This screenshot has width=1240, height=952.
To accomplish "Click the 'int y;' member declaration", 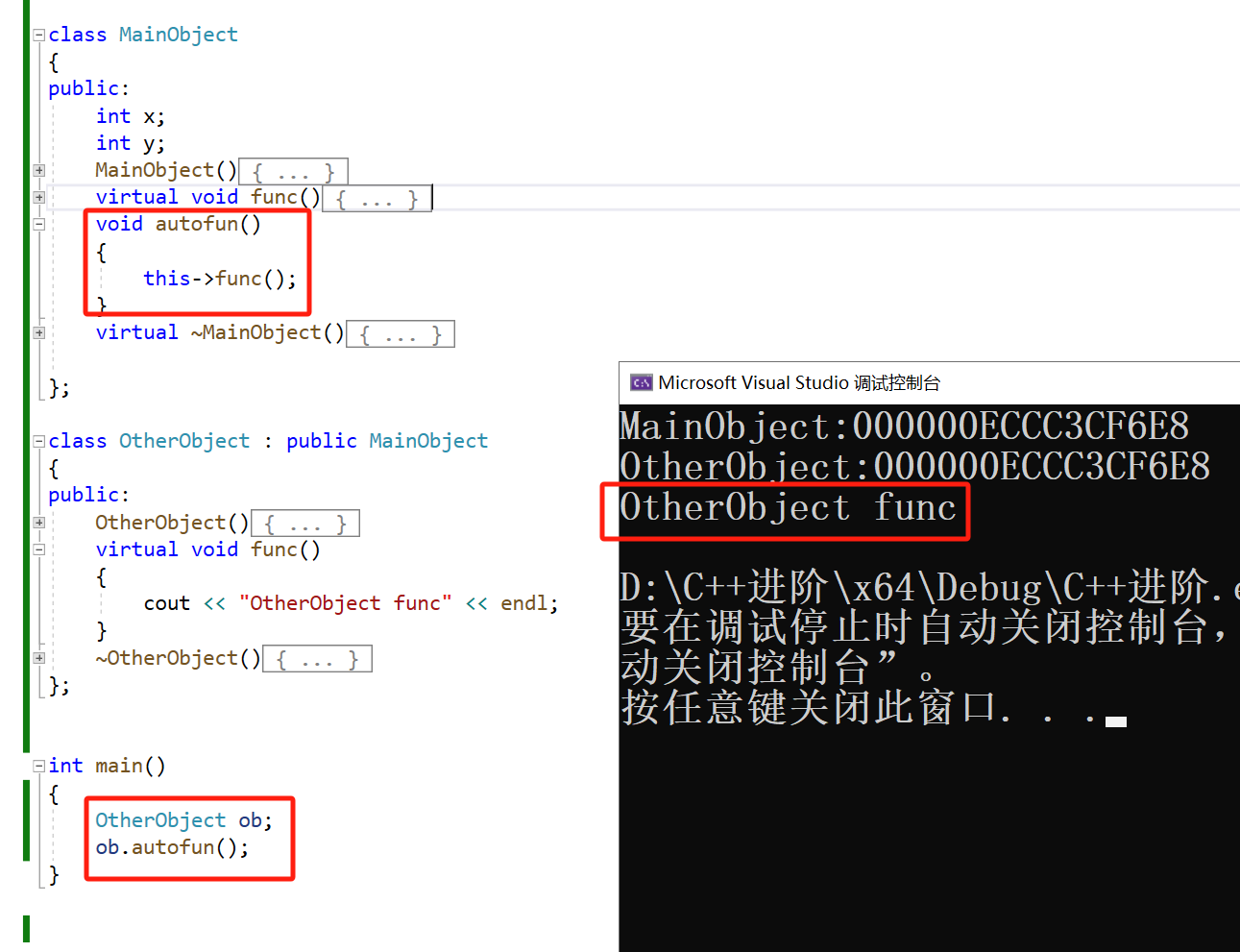I will coord(131,143).
